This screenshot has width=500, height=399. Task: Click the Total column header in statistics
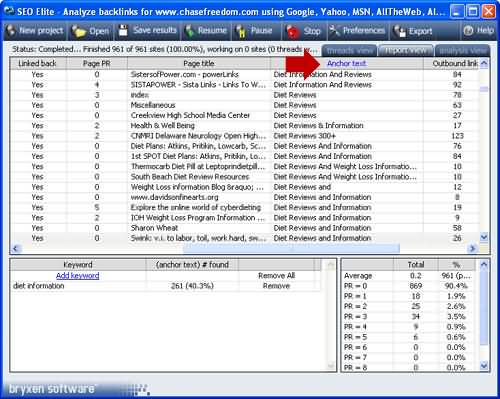coord(416,265)
